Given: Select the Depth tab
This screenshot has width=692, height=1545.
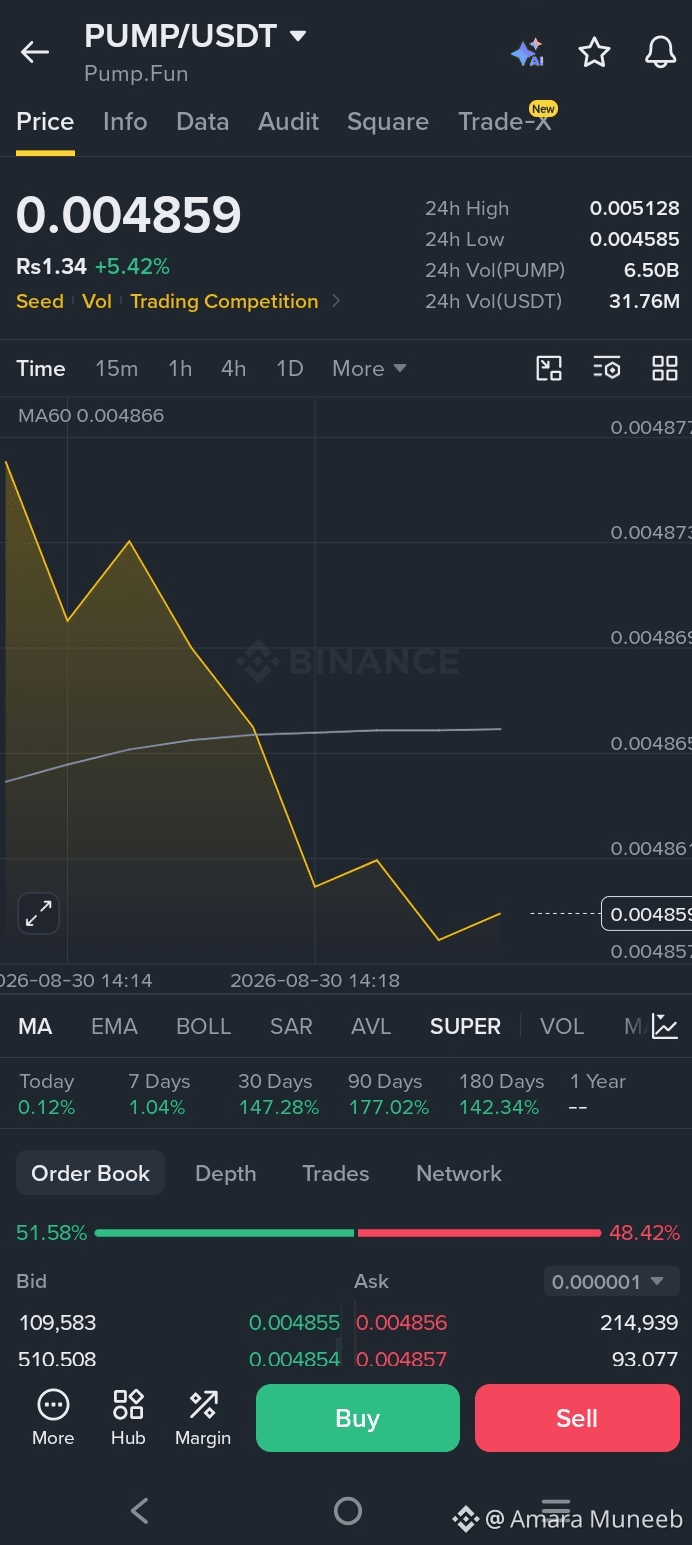Looking at the screenshot, I should click(x=226, y=1173).
